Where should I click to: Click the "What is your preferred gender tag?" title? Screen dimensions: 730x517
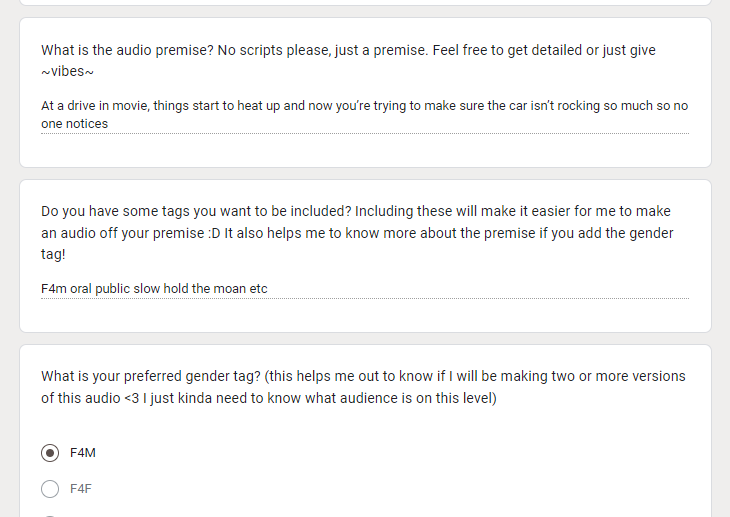[x=363, y=387]
